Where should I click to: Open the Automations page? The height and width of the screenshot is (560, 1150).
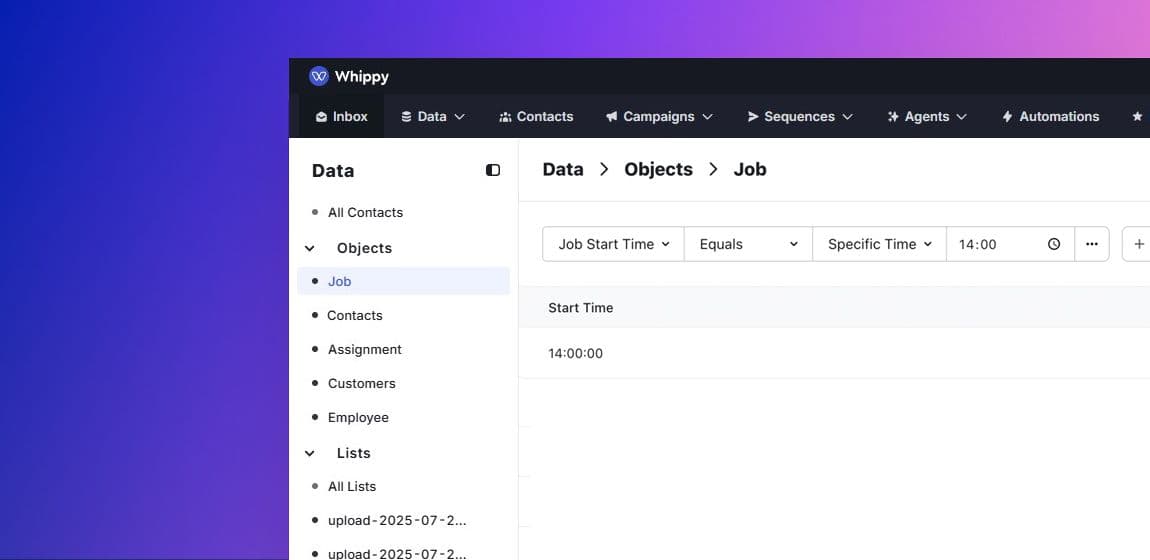[1050, 117]
